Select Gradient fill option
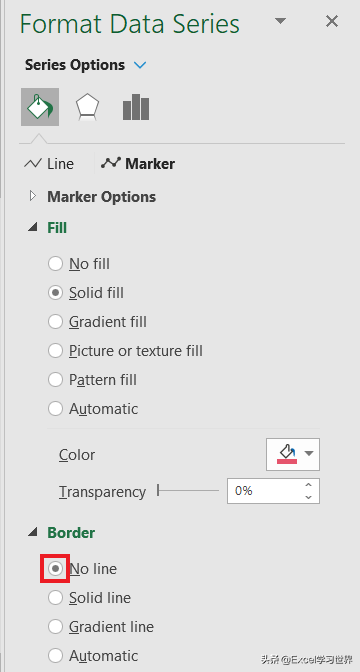This screenshot has width=360, height=672. (x=56, y=321)
